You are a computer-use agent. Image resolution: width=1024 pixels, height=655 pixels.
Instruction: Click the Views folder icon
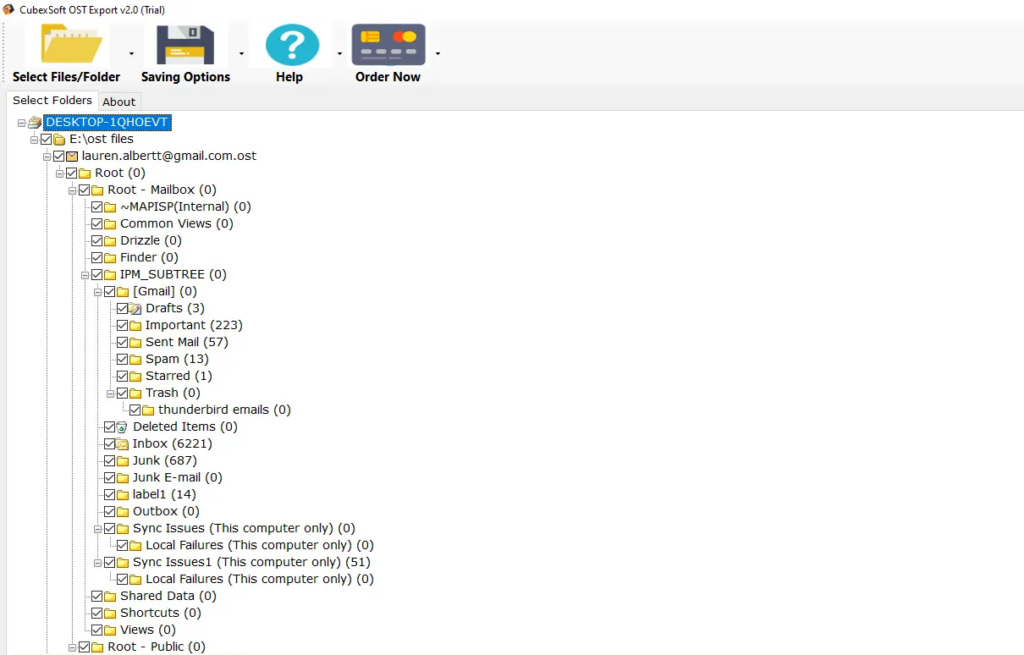click(110, 630)
